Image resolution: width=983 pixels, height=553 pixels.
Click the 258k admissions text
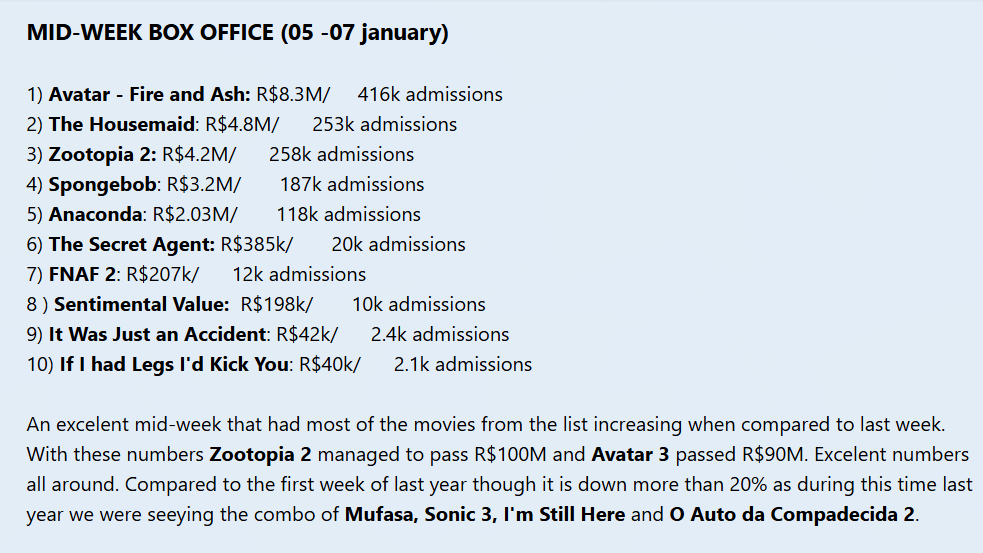coord(341,155)
